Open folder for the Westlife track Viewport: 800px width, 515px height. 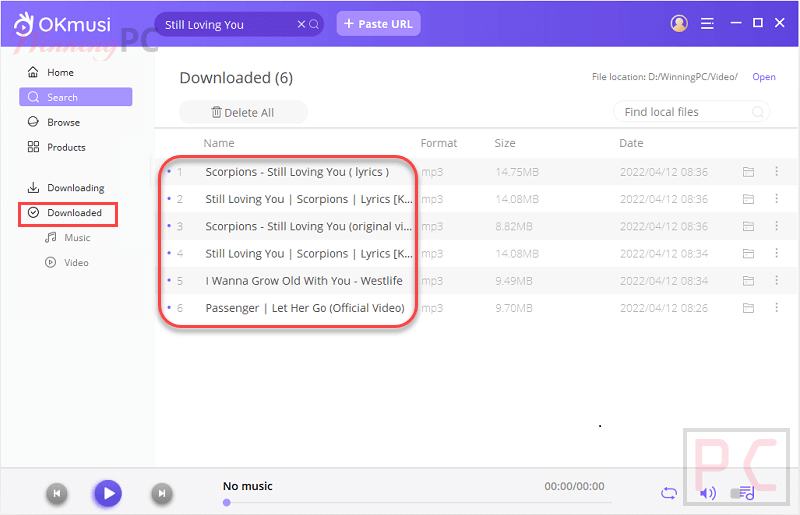click(748, 281)
